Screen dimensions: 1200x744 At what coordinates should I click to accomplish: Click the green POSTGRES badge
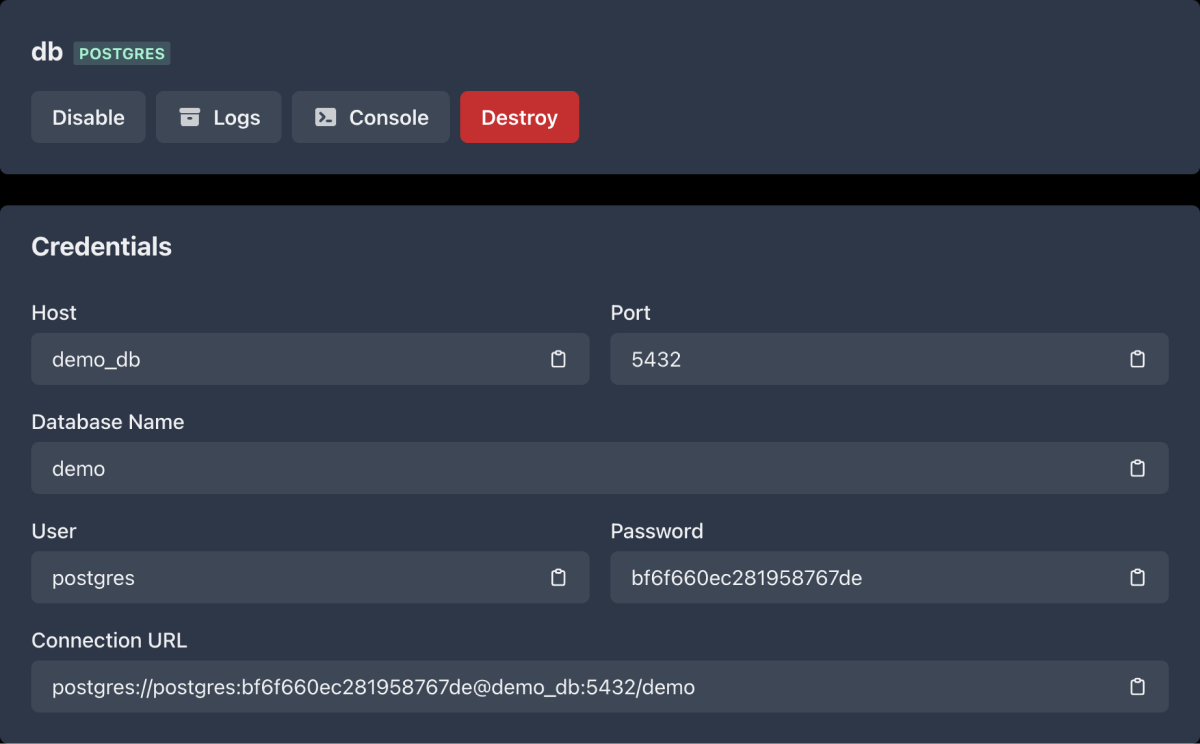(122, 53)
